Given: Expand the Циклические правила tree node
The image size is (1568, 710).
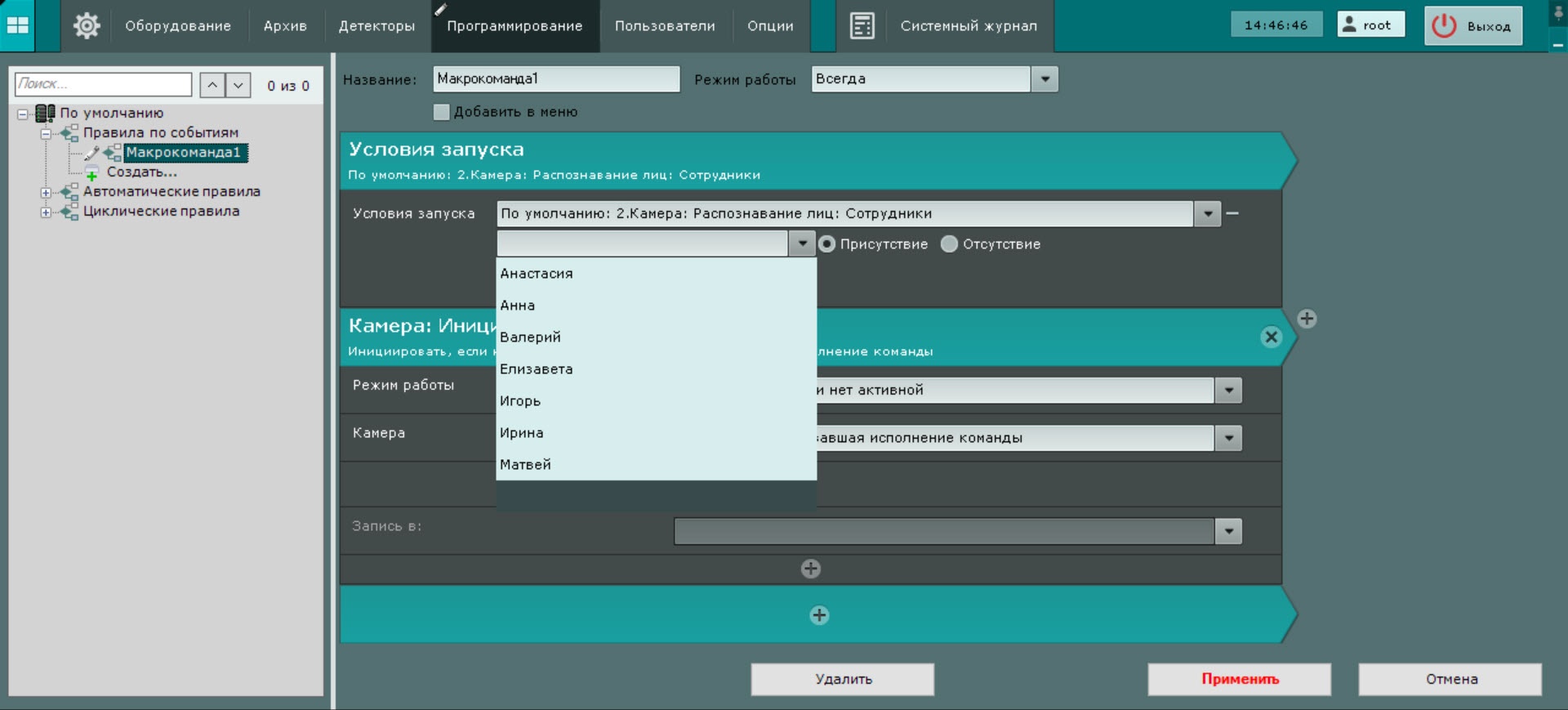Looking at the screenshot, I should pos(46,212).
